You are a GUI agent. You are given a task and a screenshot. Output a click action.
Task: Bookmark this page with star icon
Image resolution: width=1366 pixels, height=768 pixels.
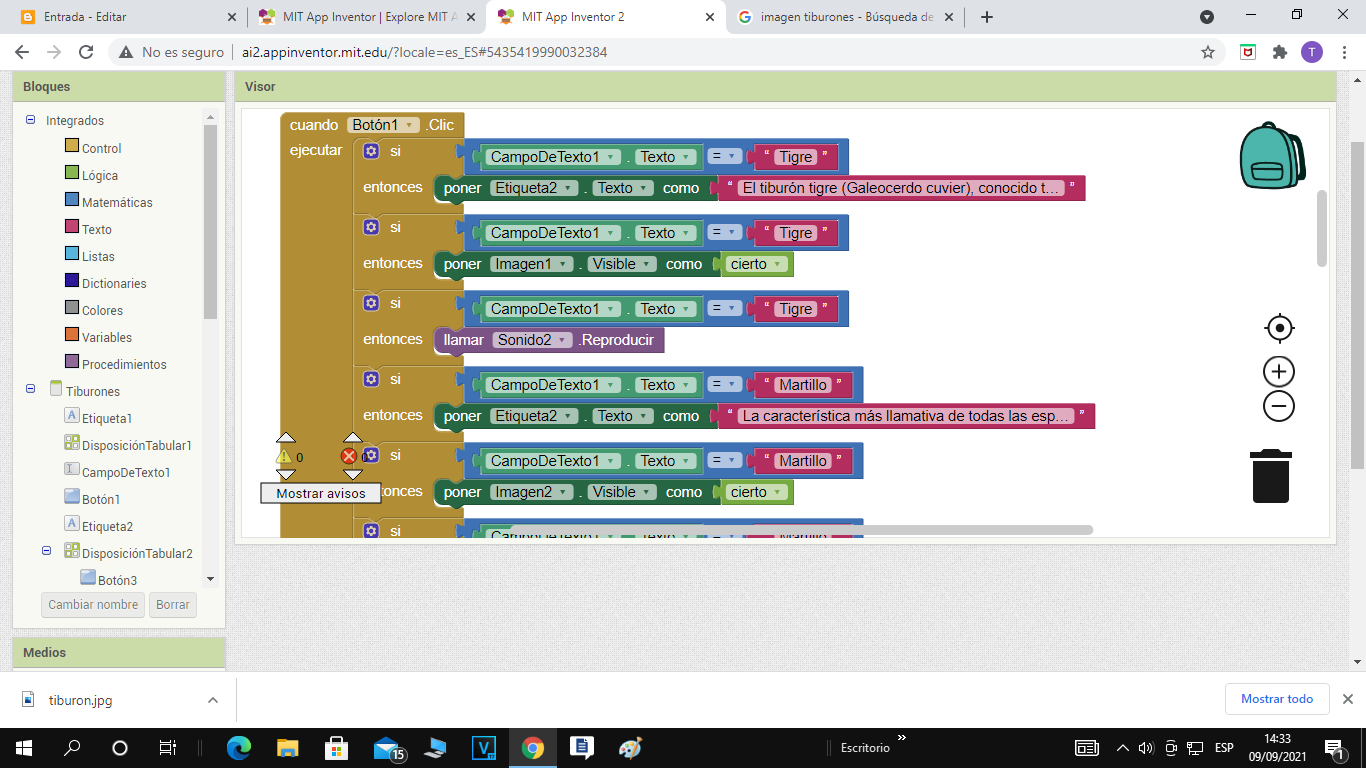tap(1208, 52)
